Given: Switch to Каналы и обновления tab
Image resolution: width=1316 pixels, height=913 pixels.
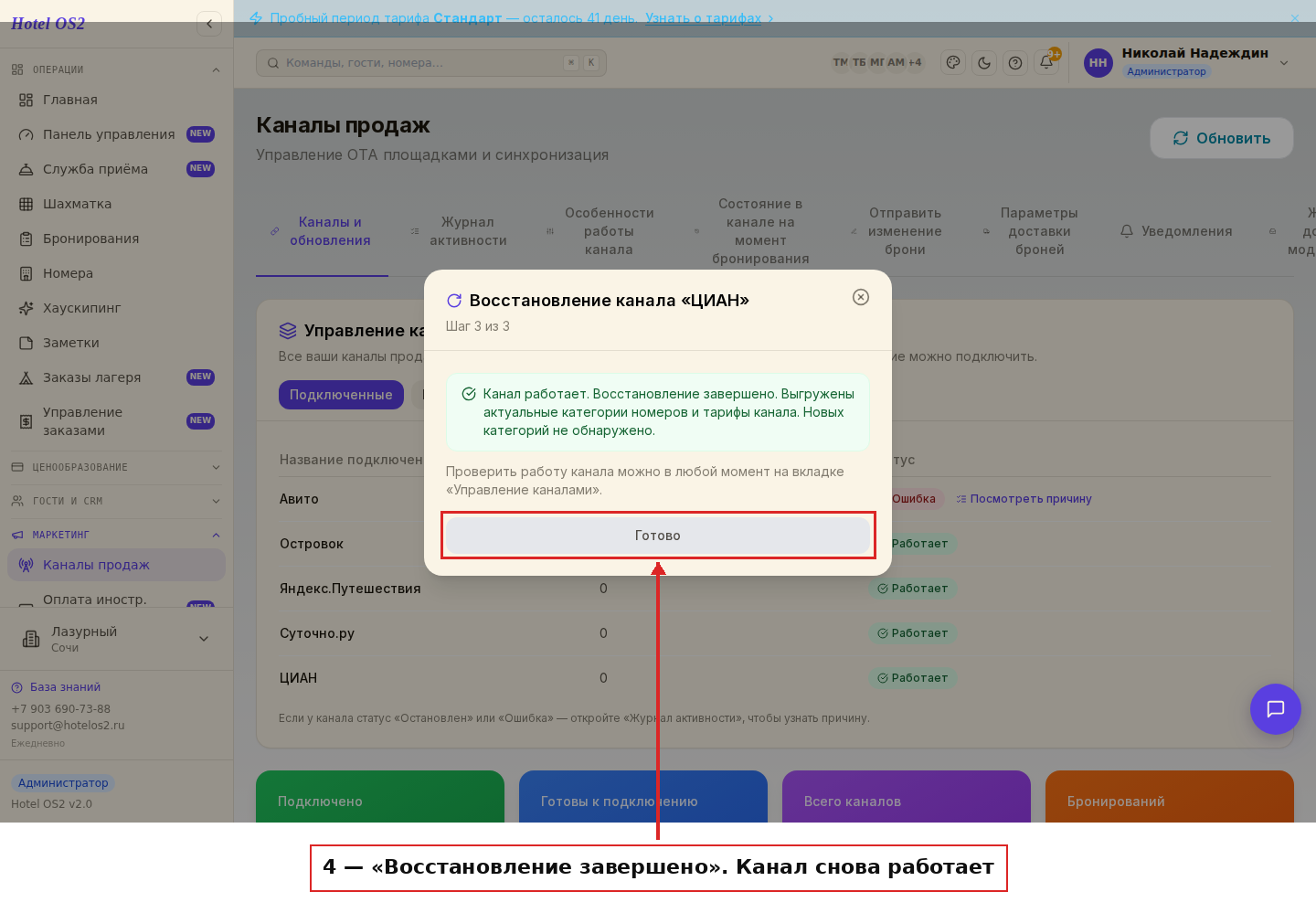Looking at the screenshot, I should point(322,231).
